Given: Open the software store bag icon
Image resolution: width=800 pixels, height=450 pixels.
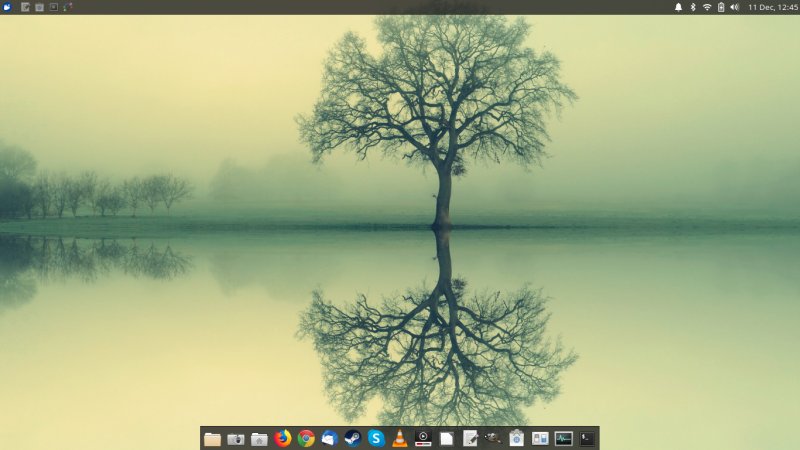Looking at the screenshot, I should click(516, 438).
